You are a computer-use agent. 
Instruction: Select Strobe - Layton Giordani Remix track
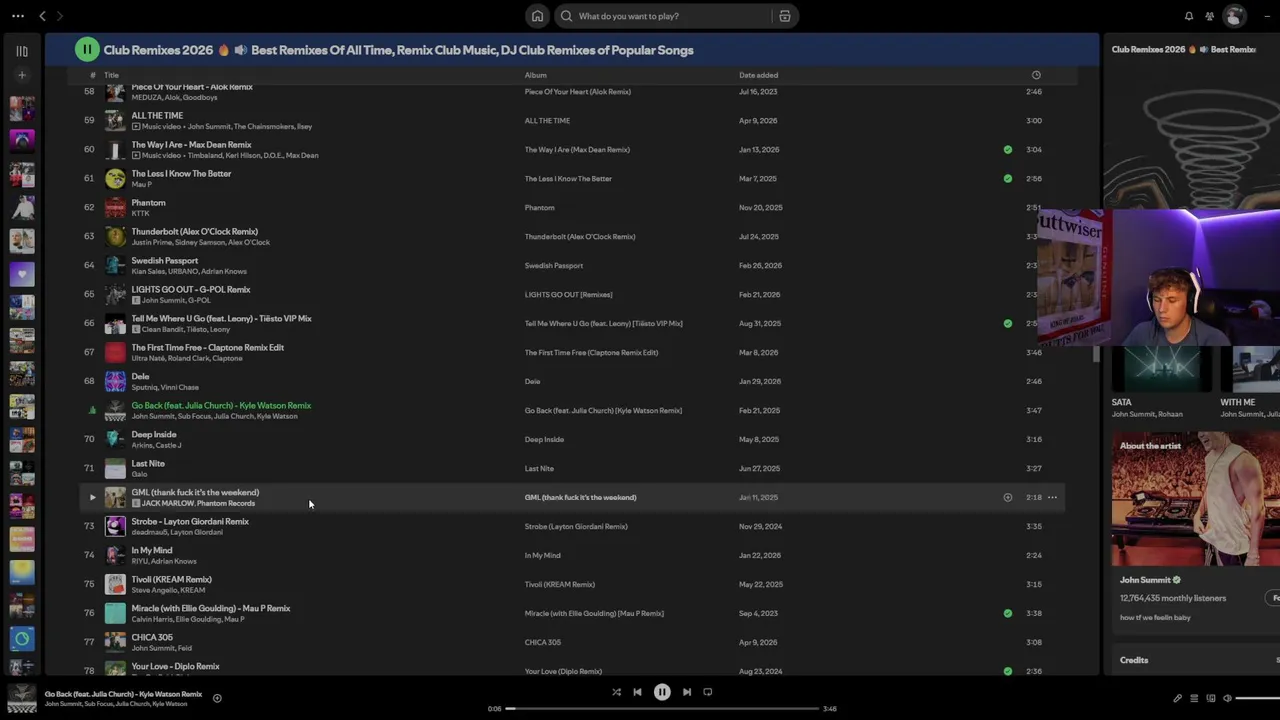pyautogui.click(x=190, y=522)
